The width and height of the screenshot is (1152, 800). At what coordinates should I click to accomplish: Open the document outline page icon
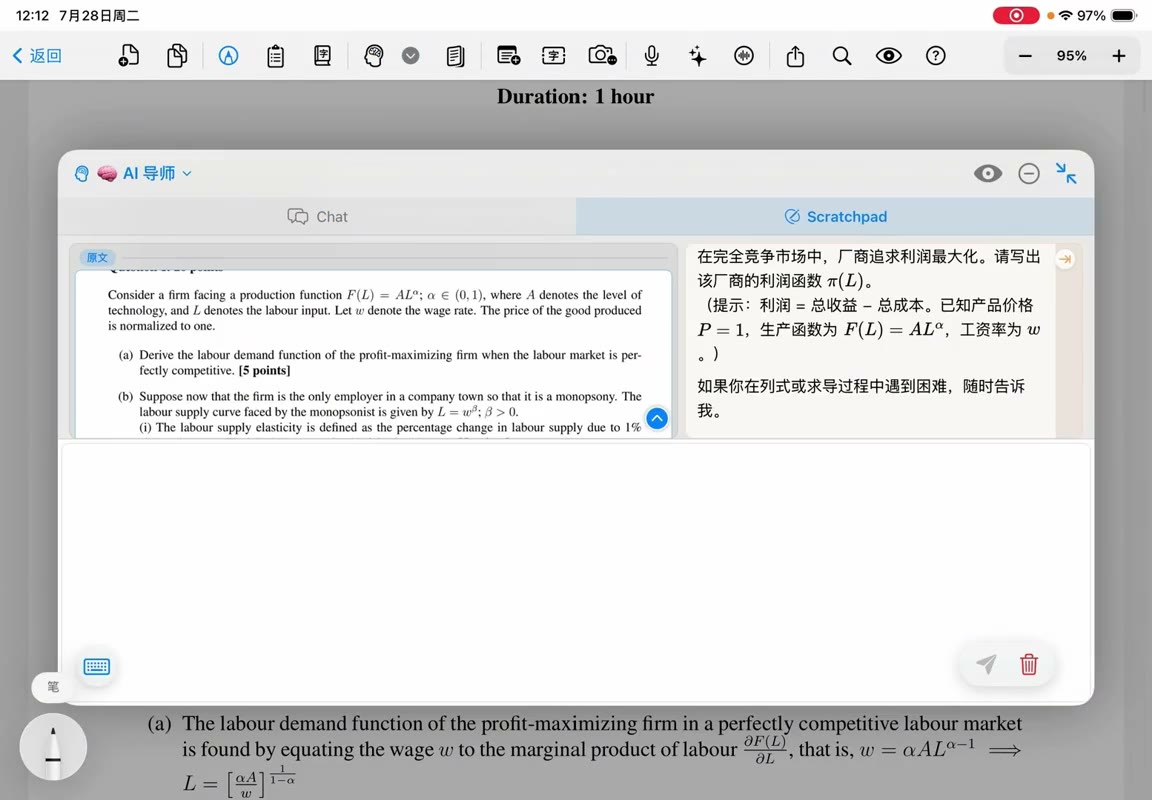click(x=456, y=56)
